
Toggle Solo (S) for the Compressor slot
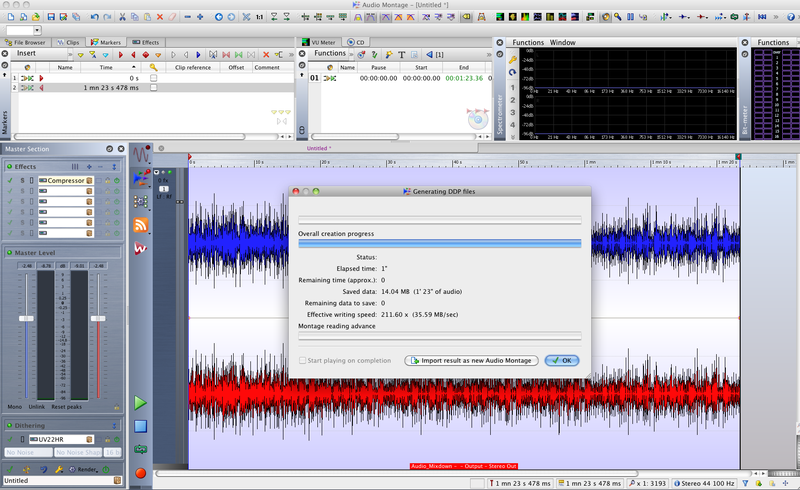point(22,180)
